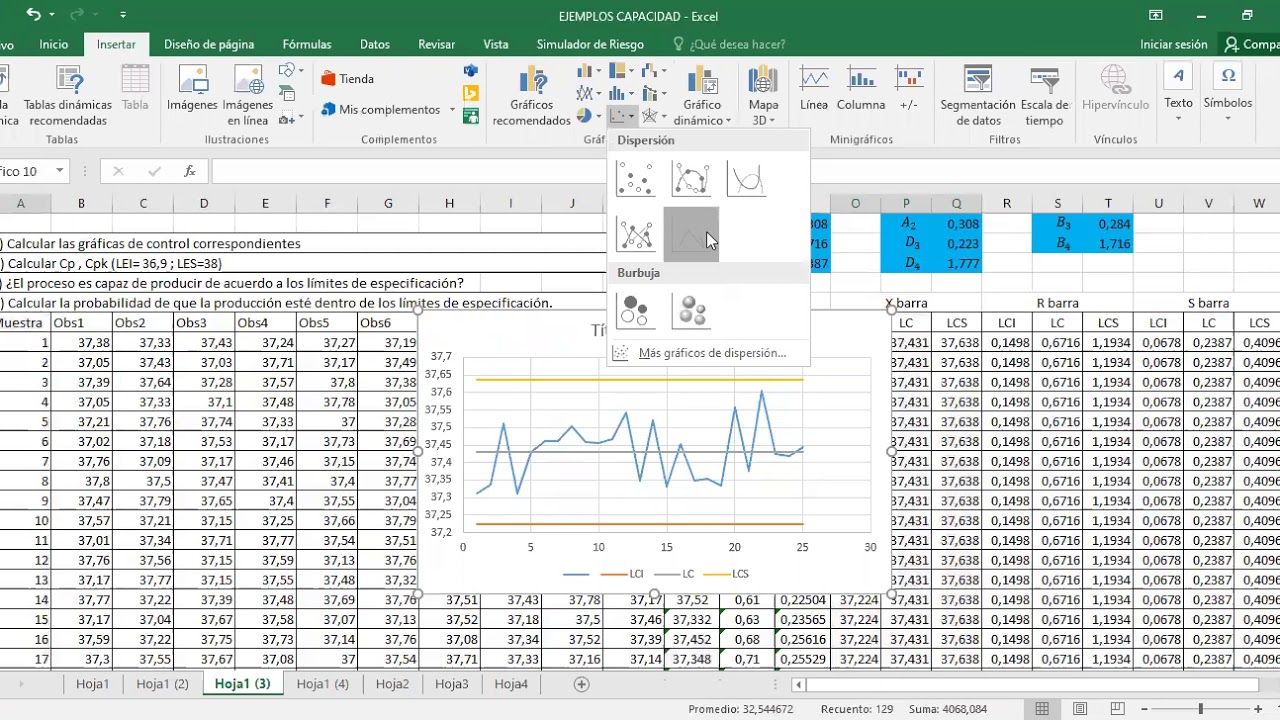
Task: Expand the Símbolos group dropdown
Action: point(1228,118)
